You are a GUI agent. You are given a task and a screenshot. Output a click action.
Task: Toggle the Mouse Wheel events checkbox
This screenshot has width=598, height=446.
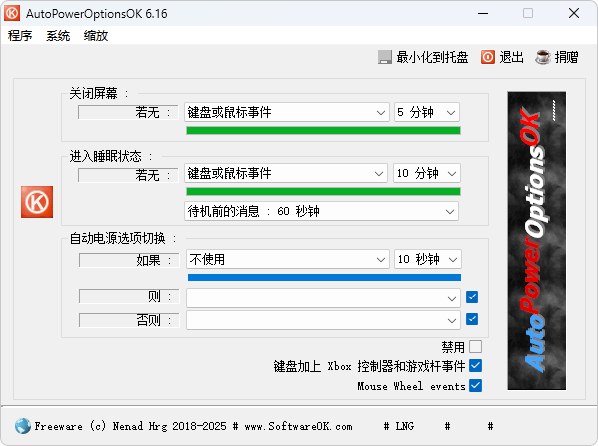pyautogui.click(x=476, y=385)
